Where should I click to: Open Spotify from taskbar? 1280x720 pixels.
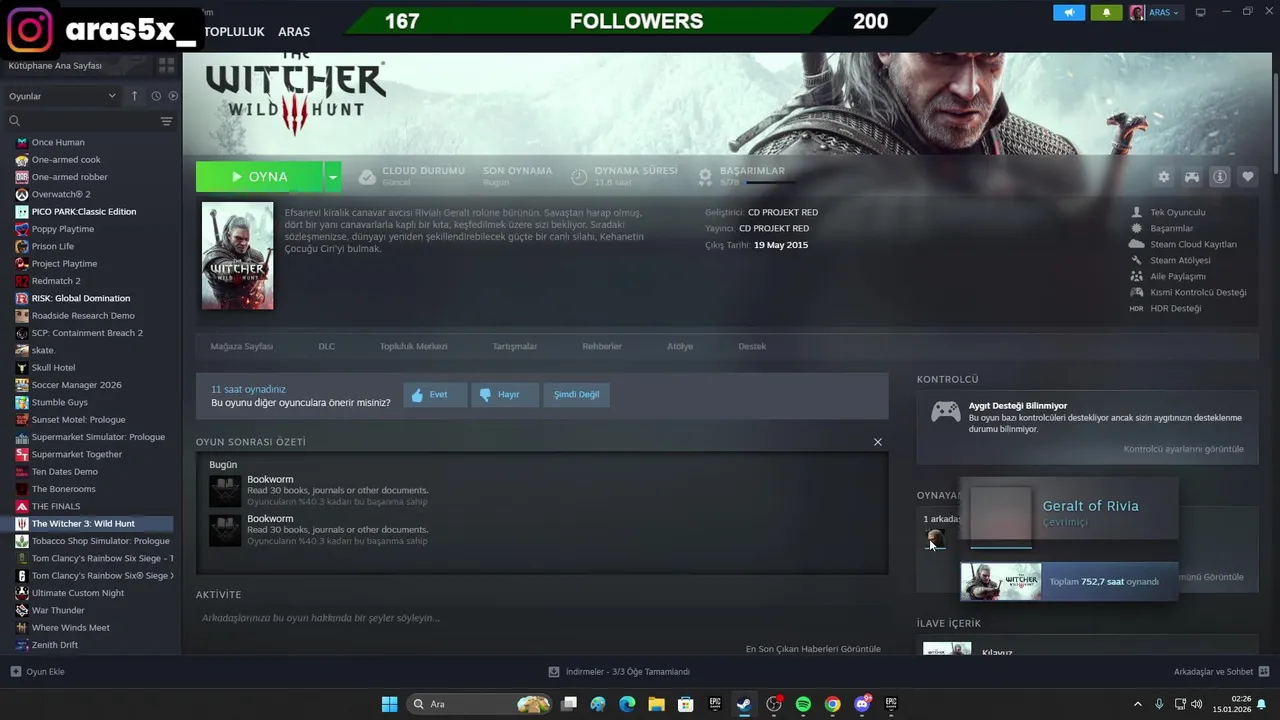tap(803, 704)
